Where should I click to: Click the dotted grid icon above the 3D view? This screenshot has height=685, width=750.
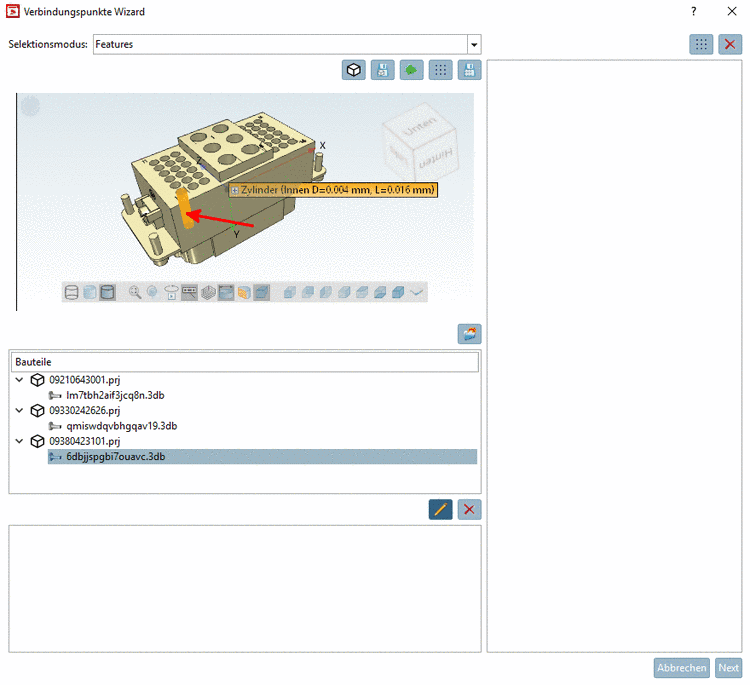(441, 70)
